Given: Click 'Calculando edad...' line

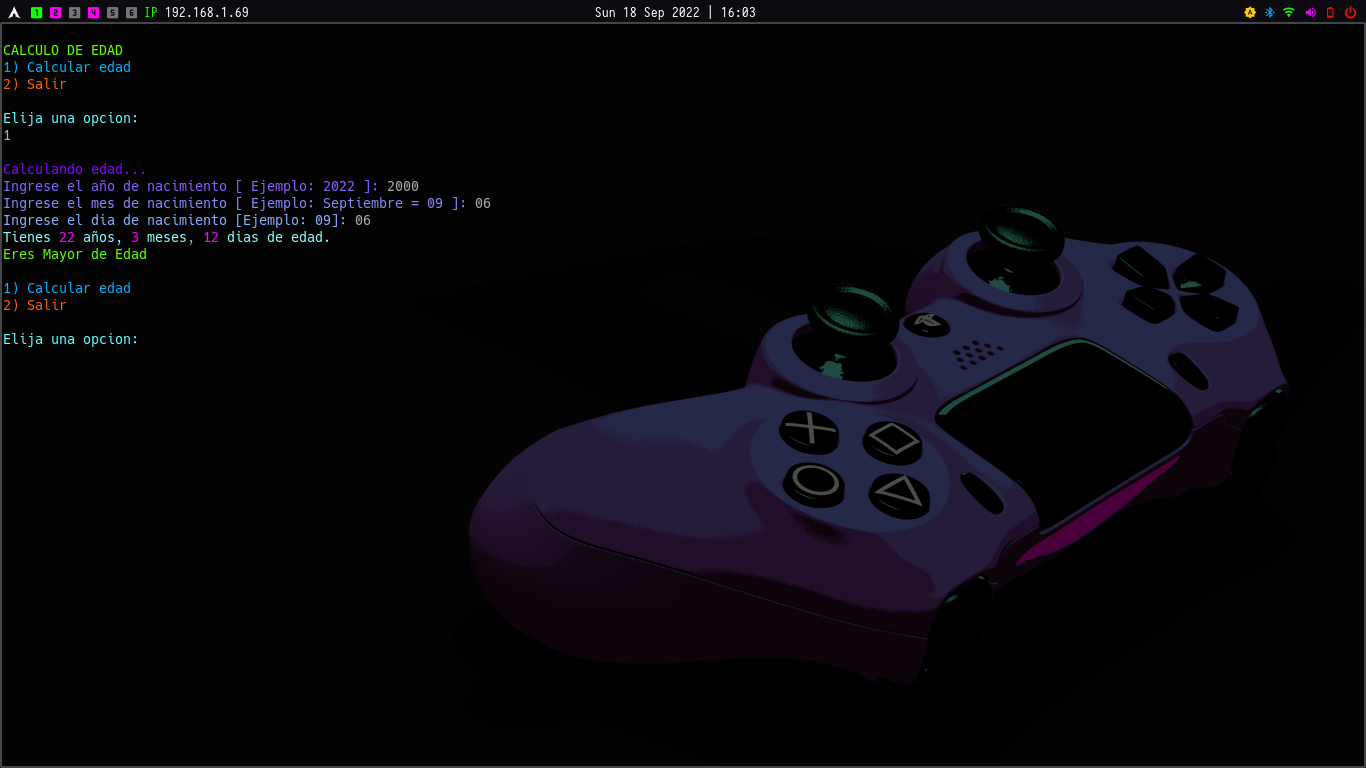Looking at the screenshot, I should point(75,169).
